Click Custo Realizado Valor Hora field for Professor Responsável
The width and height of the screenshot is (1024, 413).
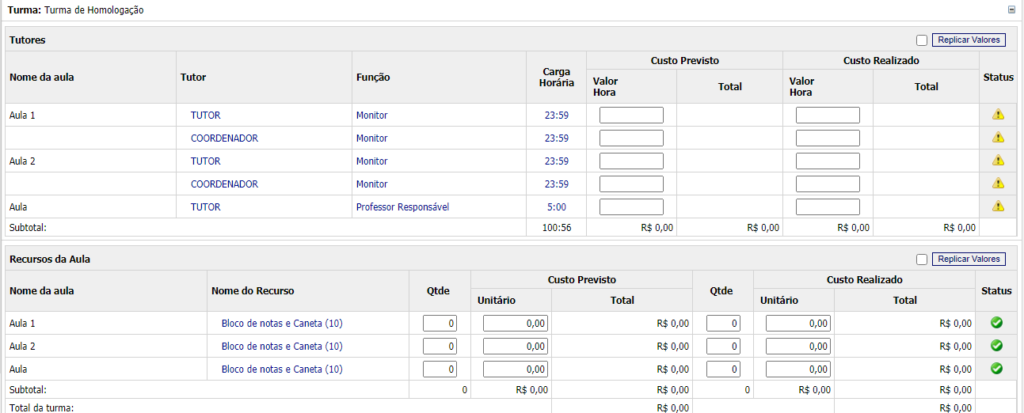pyautogui.click(x=827, y=207)
